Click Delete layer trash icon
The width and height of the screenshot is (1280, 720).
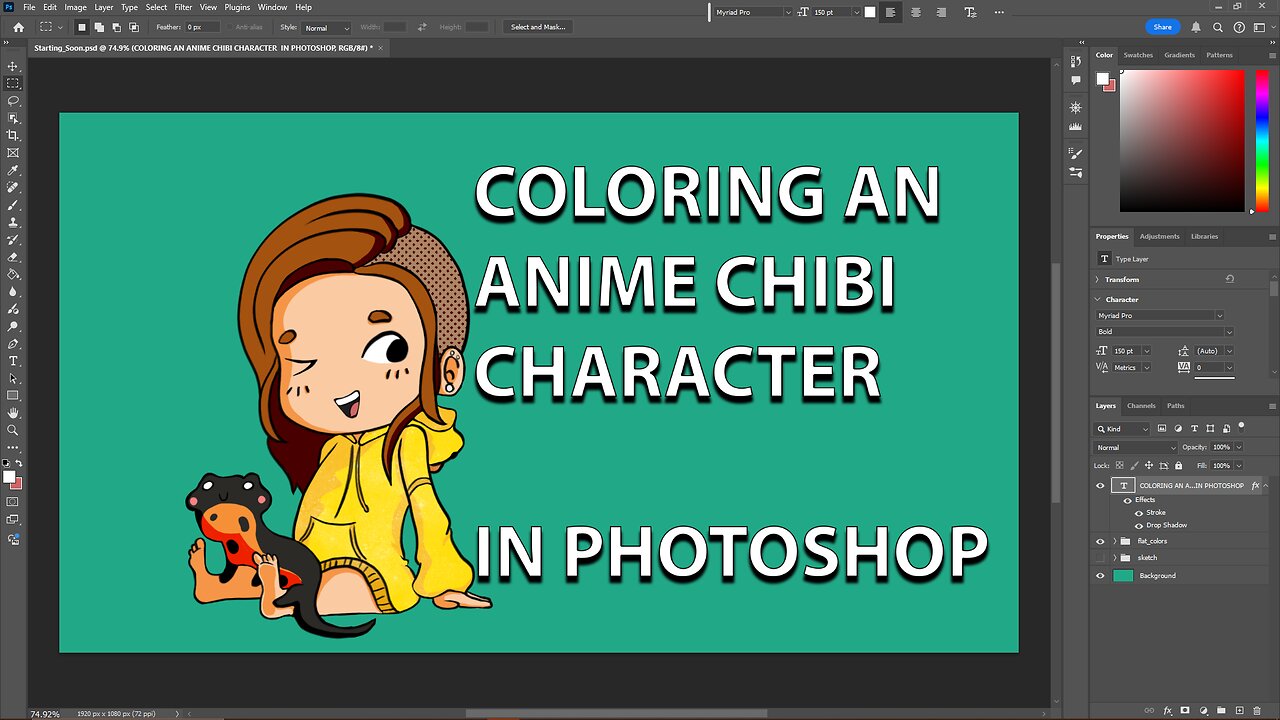tap(1257, 711)
